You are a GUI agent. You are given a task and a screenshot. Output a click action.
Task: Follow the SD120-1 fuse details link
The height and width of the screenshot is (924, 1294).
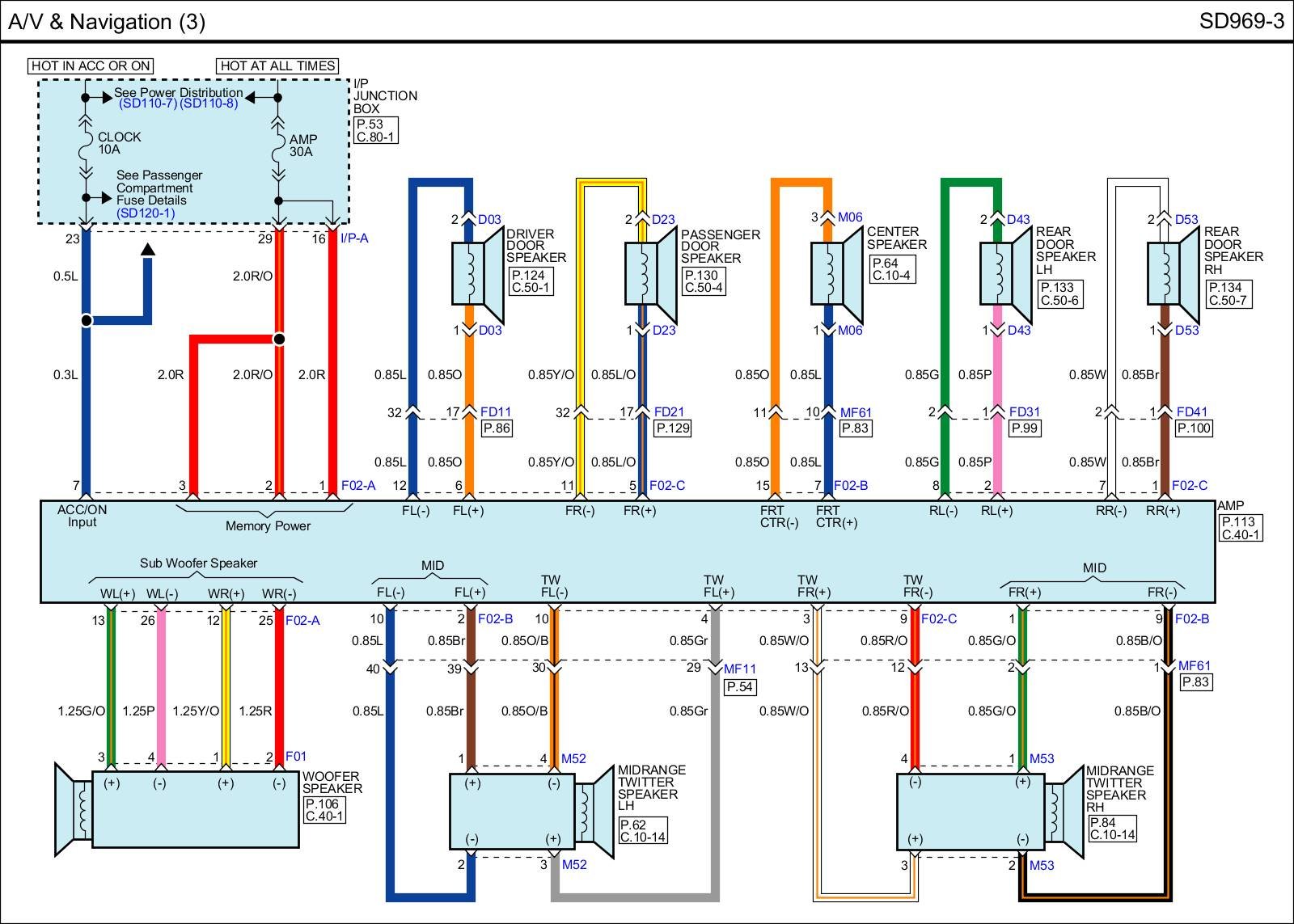[146, 213]
